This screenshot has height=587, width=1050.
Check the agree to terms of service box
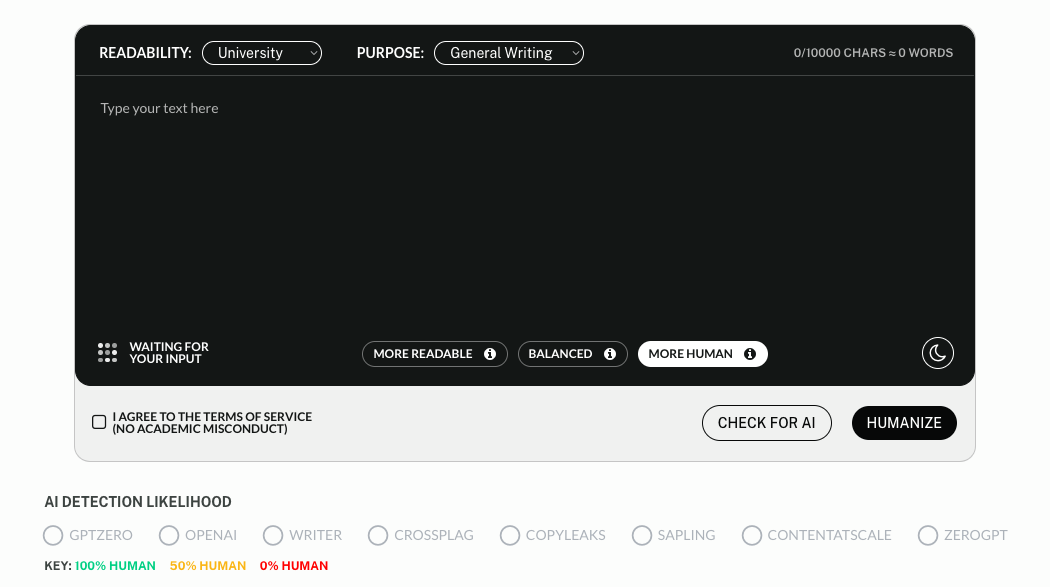(99, 422)
